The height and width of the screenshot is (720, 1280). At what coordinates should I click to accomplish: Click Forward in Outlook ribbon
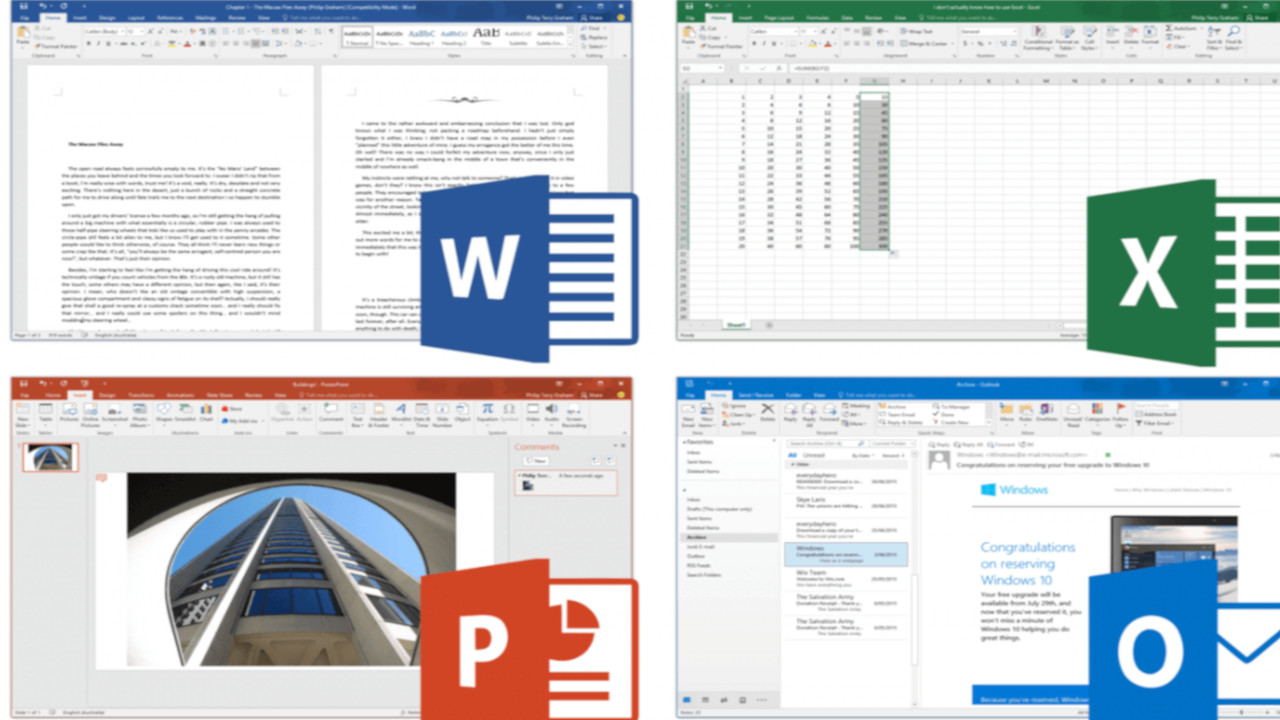(828, 413)
